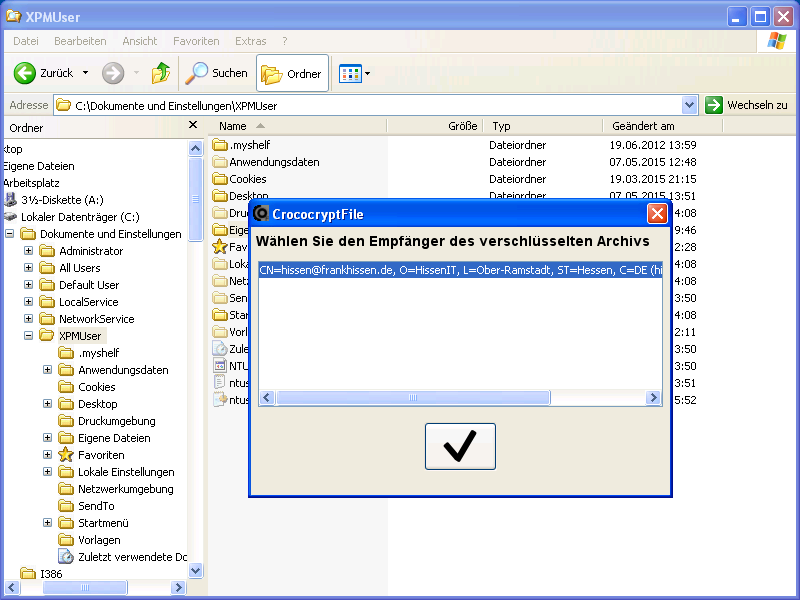The height and width of the screenshot is (600, 800).
Task: Expand the Lokale Einstellungen tree node
Action: point(47,472)
